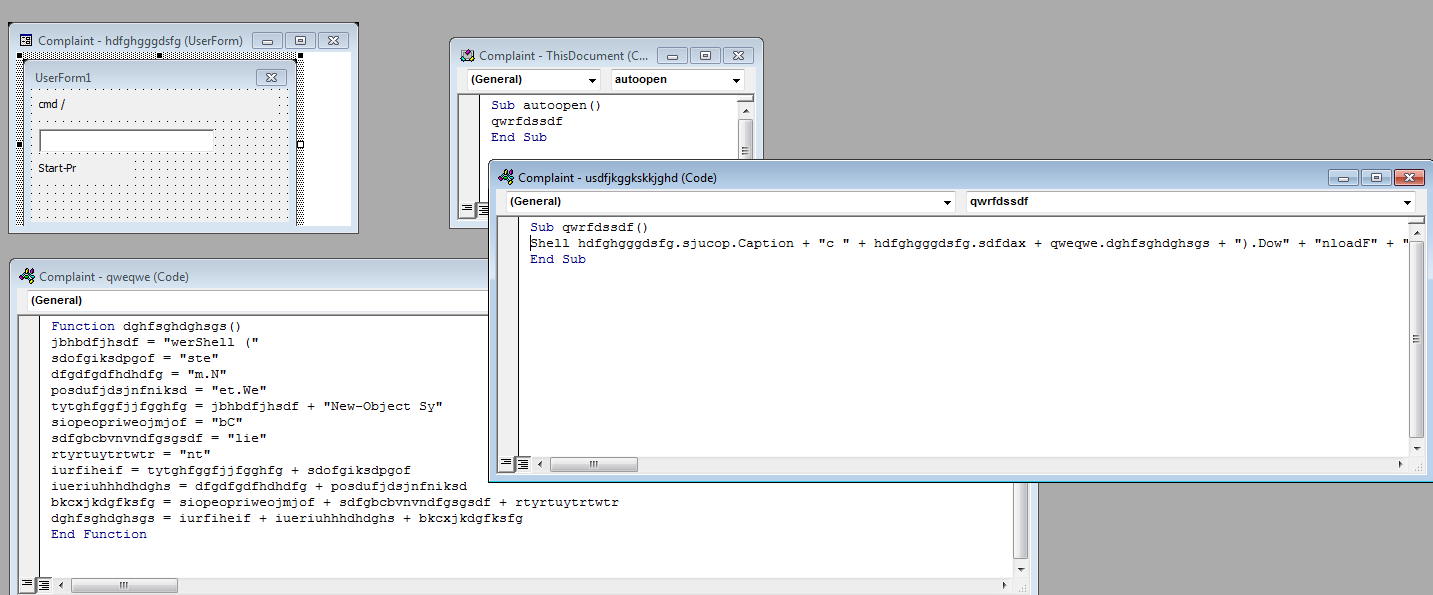Open the (General) object dropdown in usdfjkggkskkjghd window
Screen dimensions: 1433x595
[x=948, y=202]
